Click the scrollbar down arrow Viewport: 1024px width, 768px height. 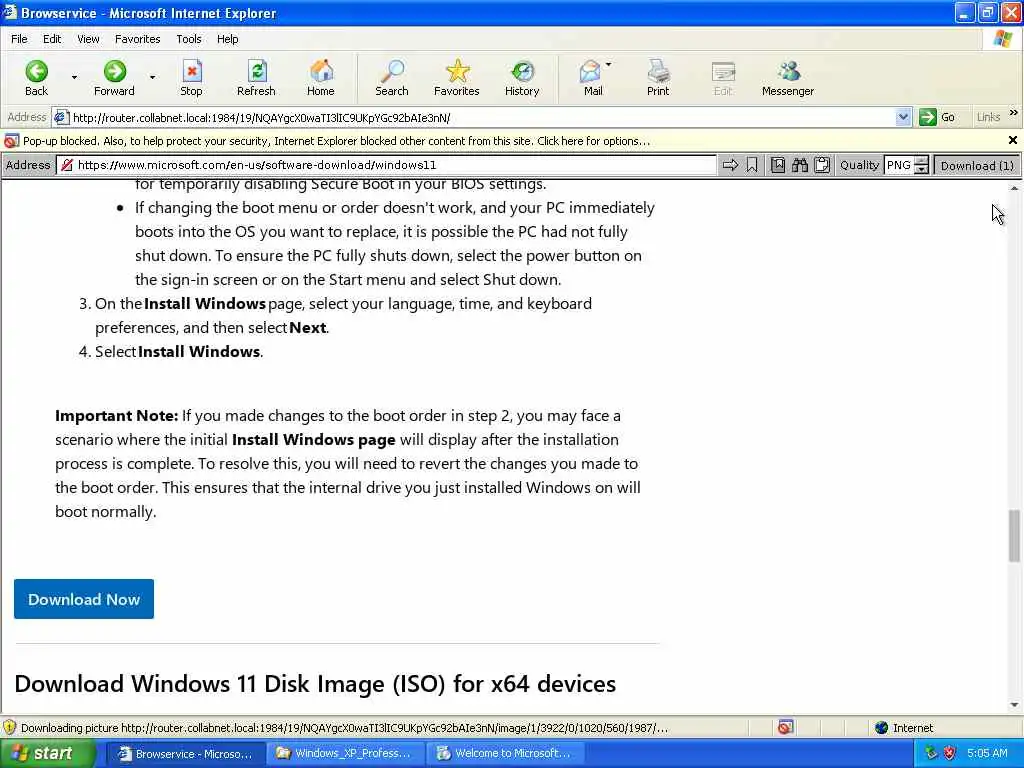1014,705
